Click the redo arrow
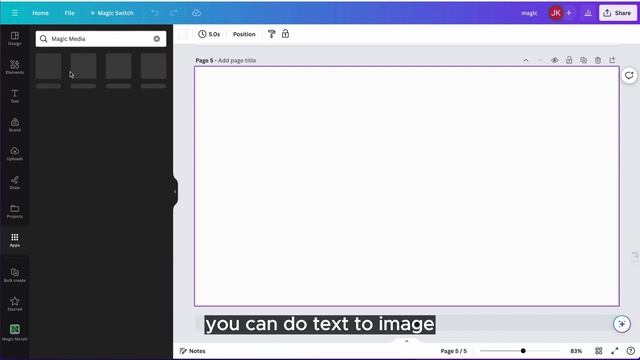The width and height of the screenshot is (640, 360). pyautogui.click(x=173, y=13)
